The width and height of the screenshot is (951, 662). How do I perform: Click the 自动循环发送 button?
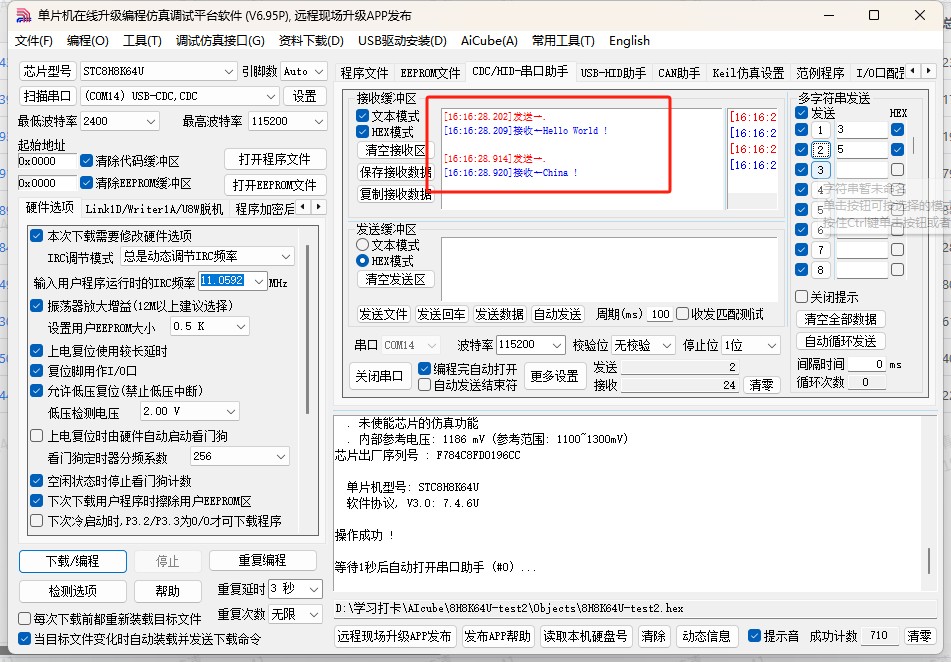[x=840, y=341]
